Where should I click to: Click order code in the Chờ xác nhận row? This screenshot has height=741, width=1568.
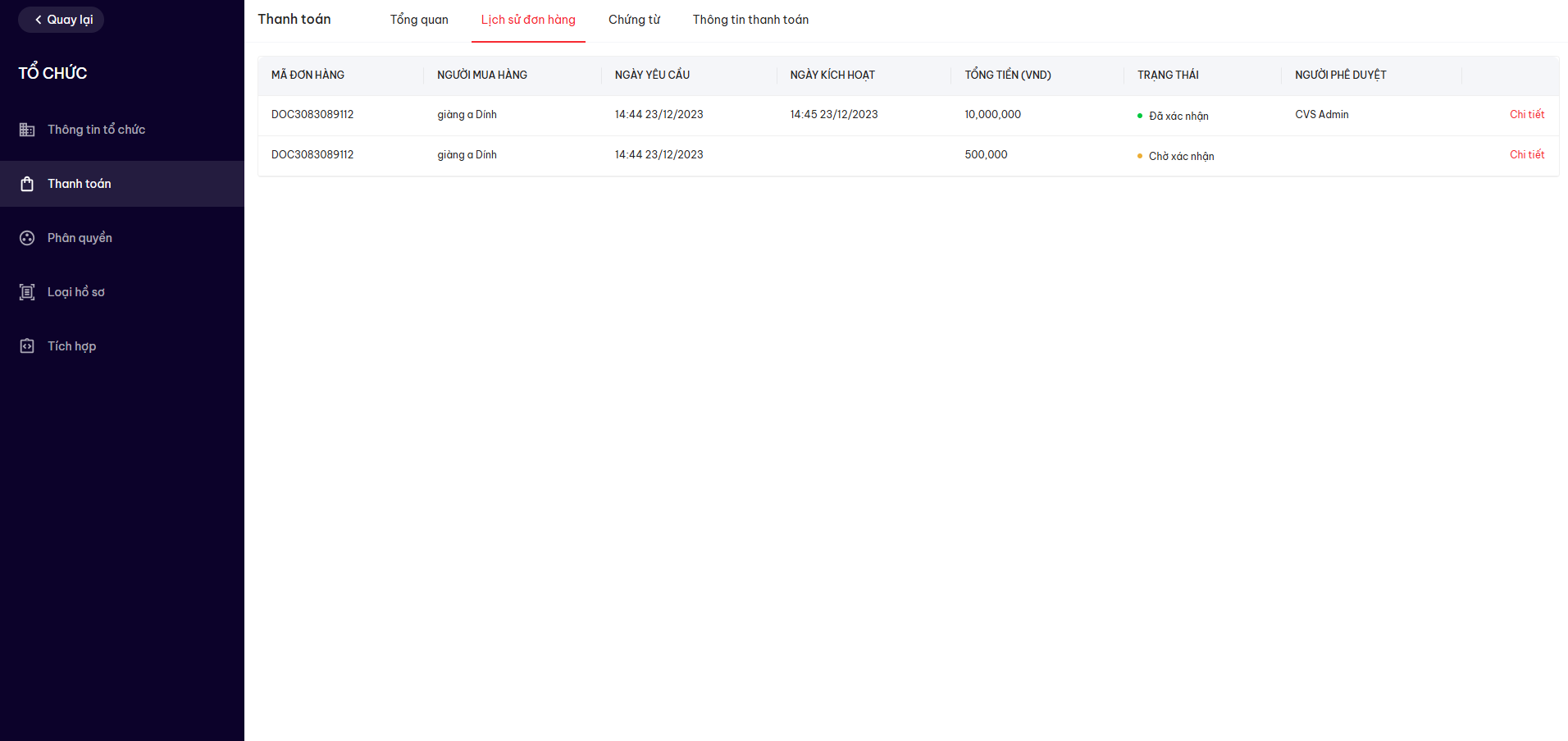[312, 154]
